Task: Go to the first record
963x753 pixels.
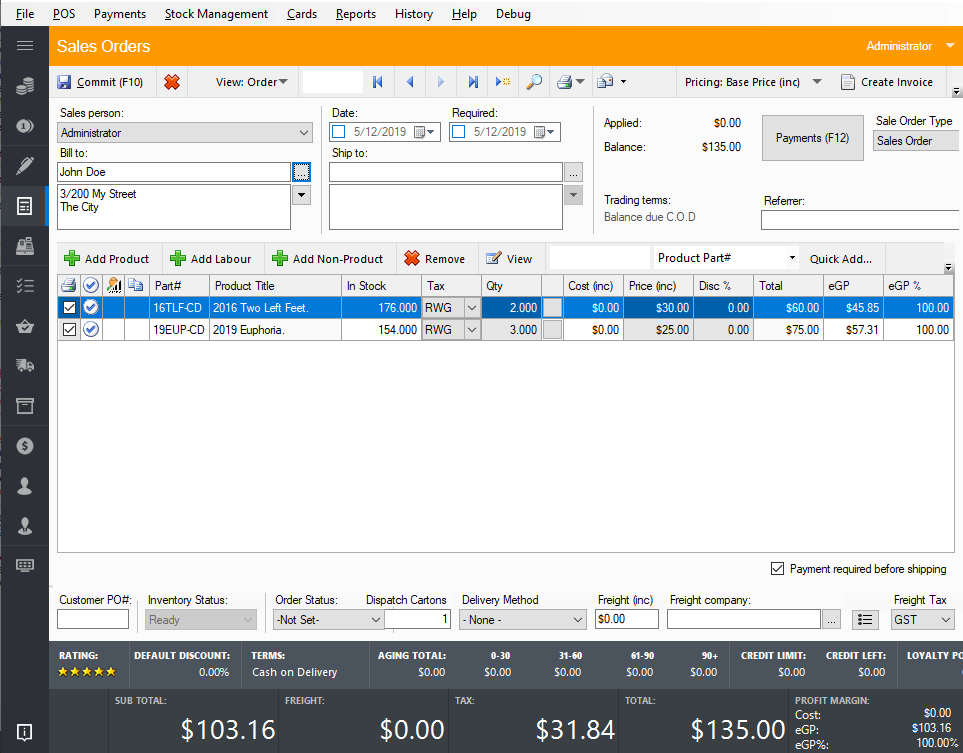Action: [x=378, y=82]
